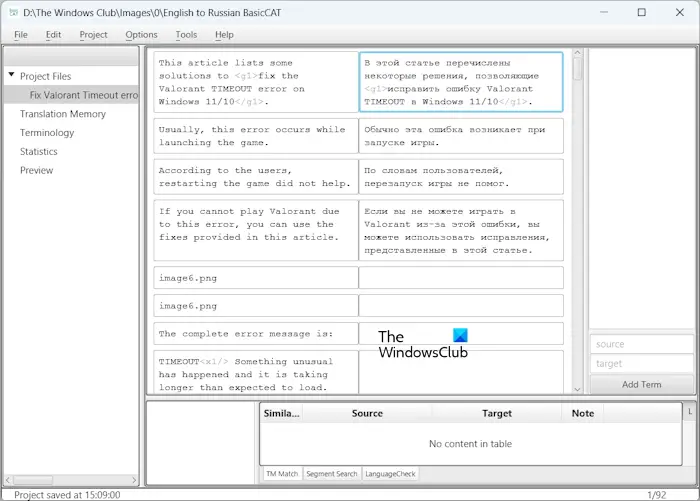The image size is (700, 501).
Task: Select source segment 'This article lists some solutions'
Action: [256, 82]
